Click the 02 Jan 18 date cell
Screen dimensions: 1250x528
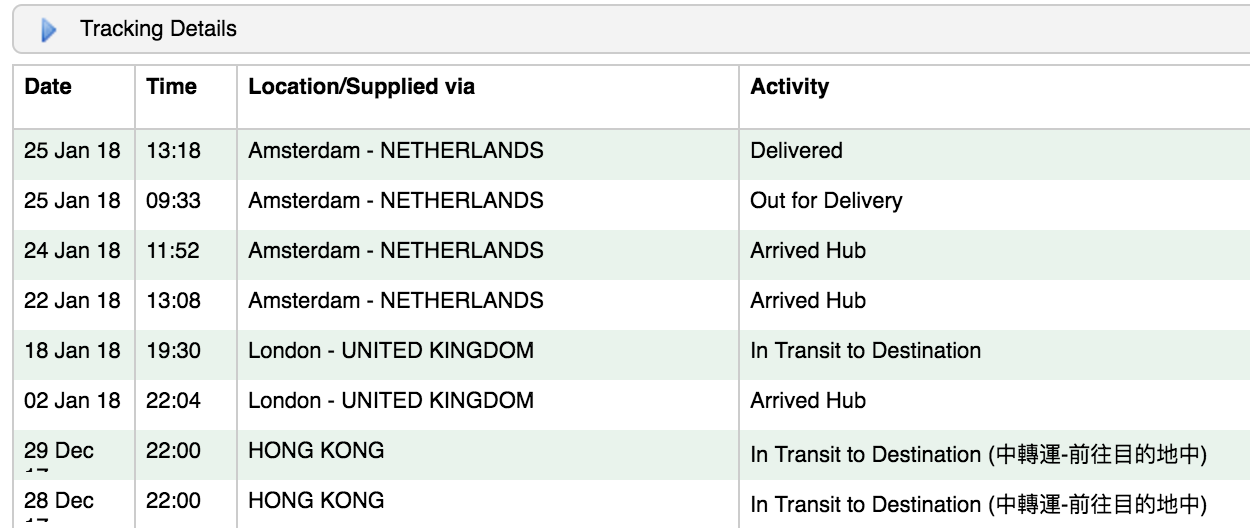tap(72, 401)
